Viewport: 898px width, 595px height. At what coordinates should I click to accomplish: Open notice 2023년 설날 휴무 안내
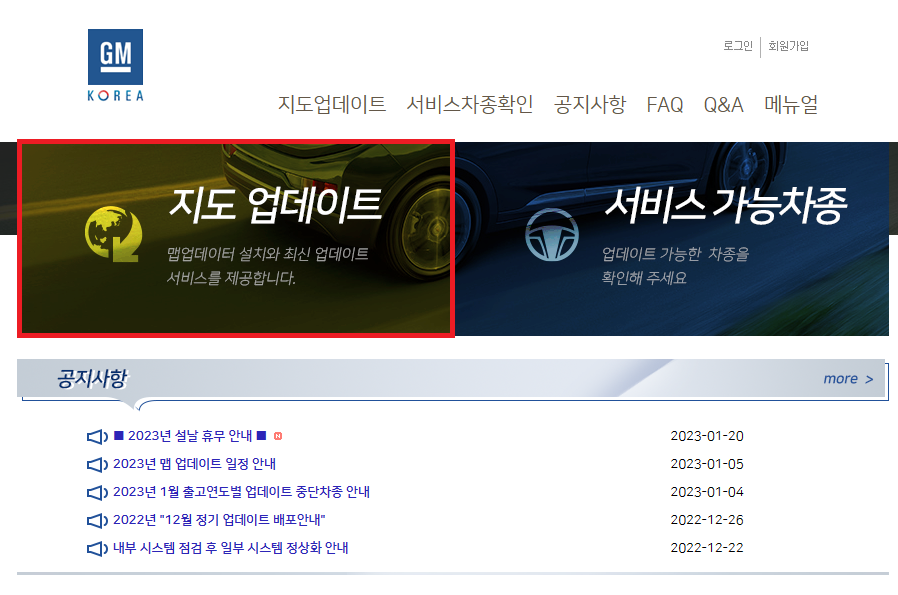pyautogui.click(x=190, y=436)
